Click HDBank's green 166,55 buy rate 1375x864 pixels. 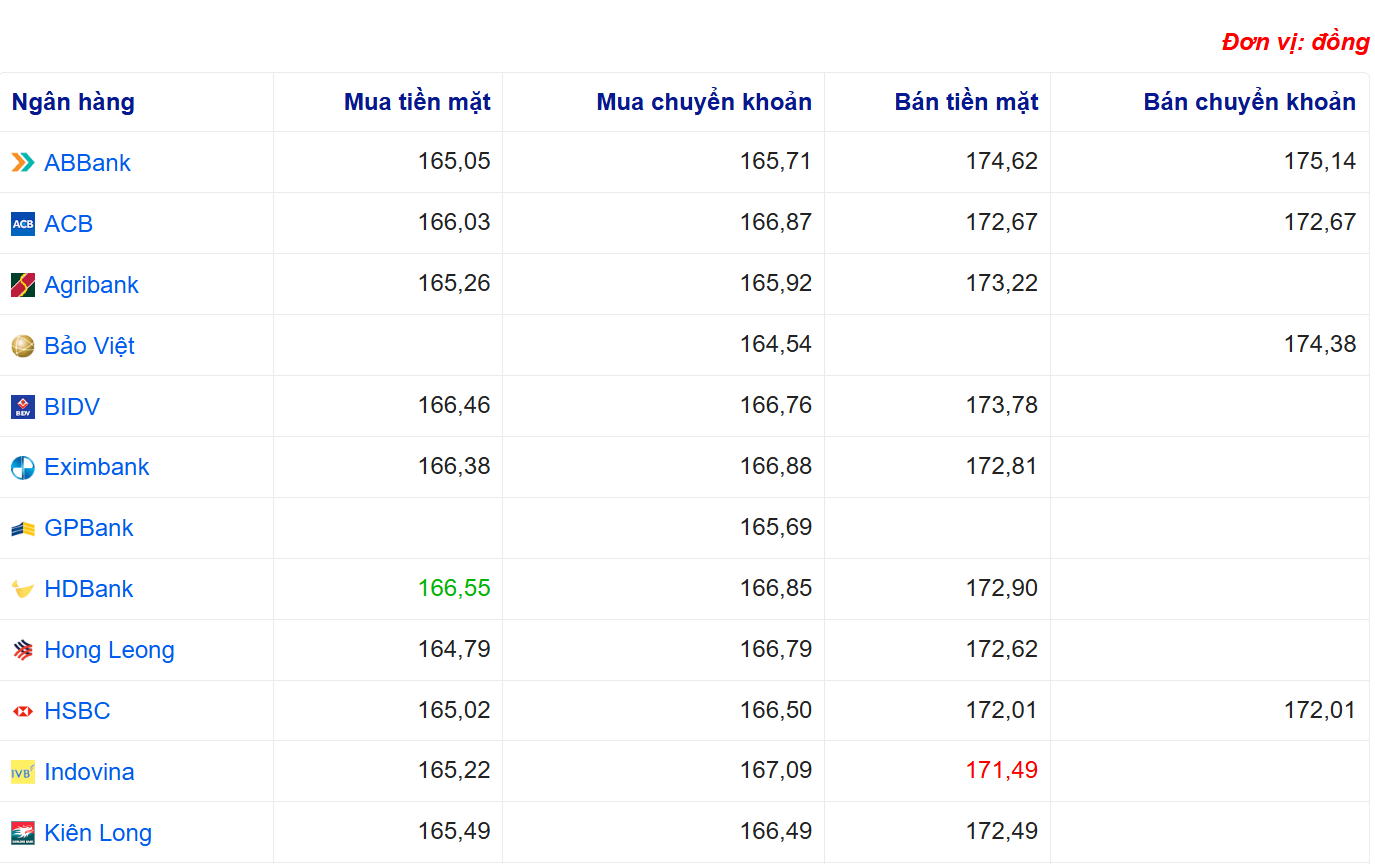click(454, 588)
